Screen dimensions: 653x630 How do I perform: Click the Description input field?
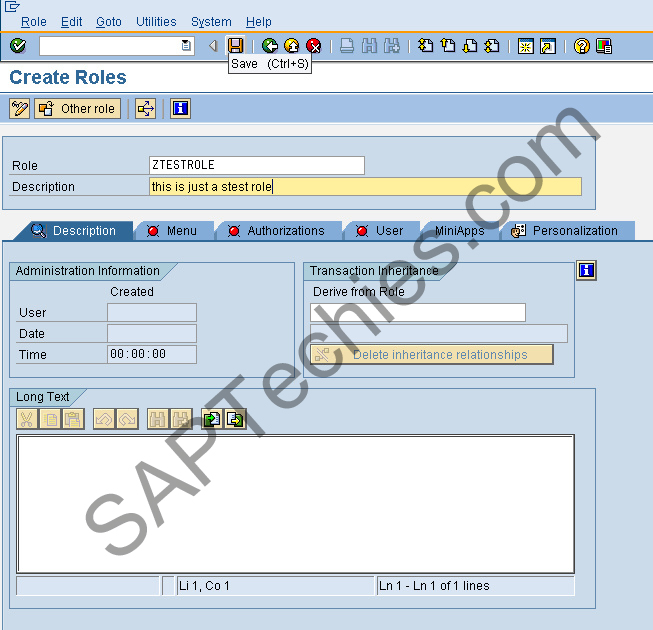coord(365,187)
